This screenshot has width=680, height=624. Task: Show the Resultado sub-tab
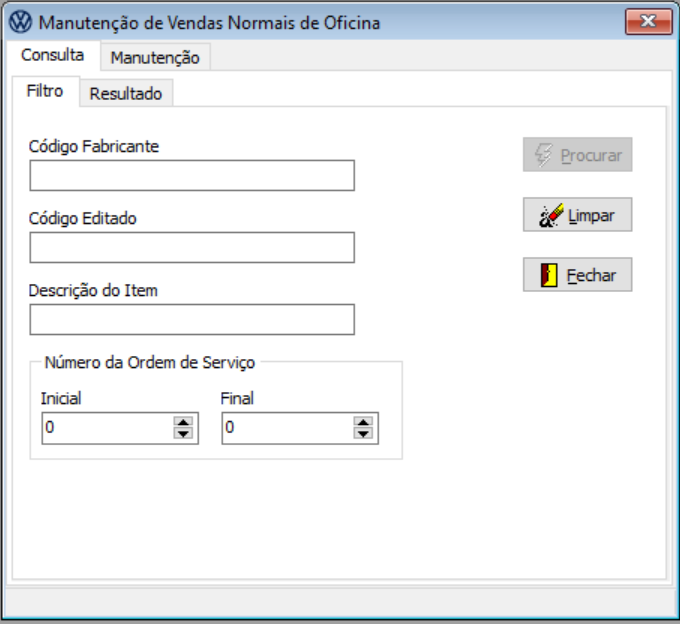tap(125, 94)
